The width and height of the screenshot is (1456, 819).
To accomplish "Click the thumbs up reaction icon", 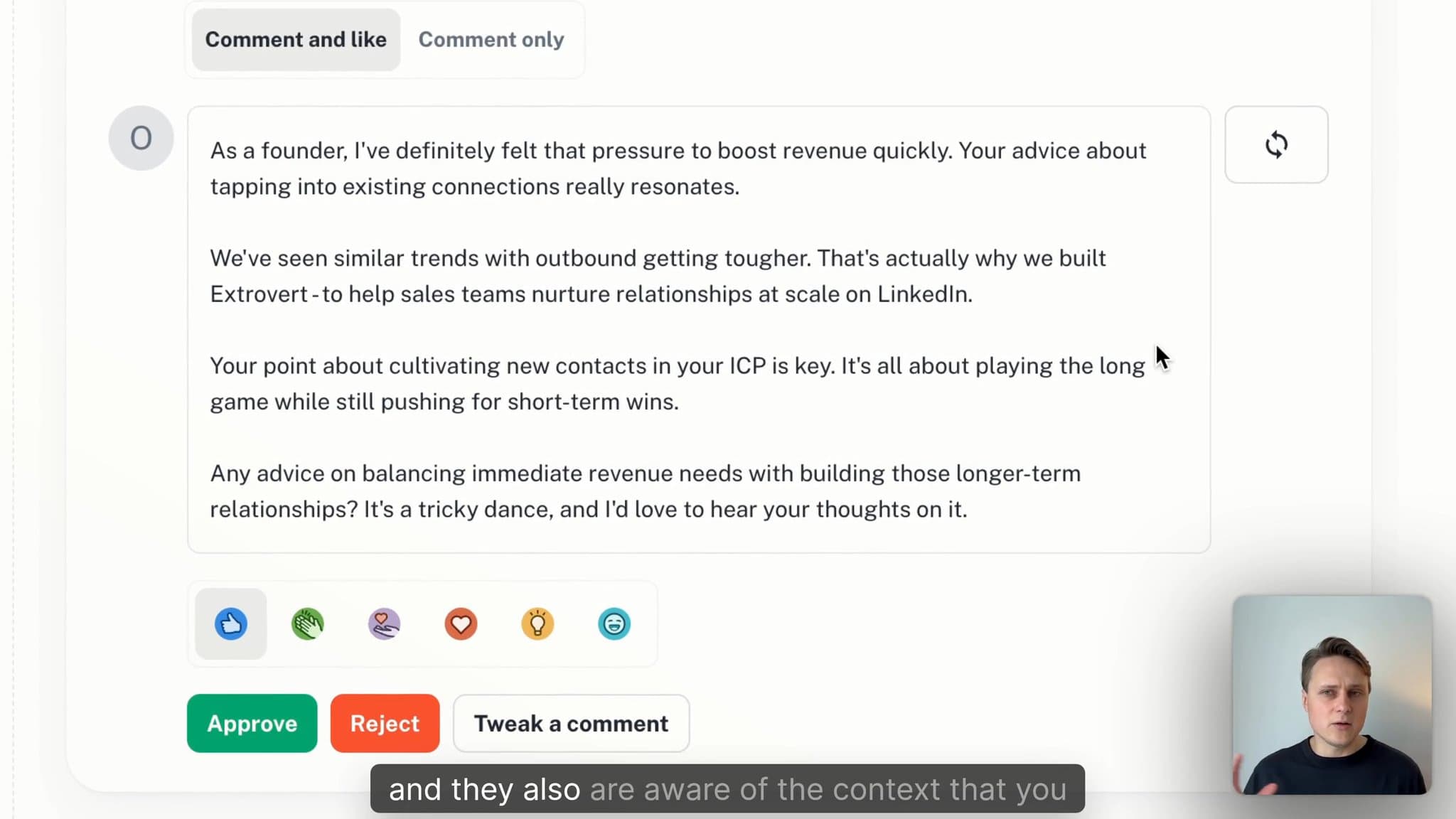I will point(231,624).
